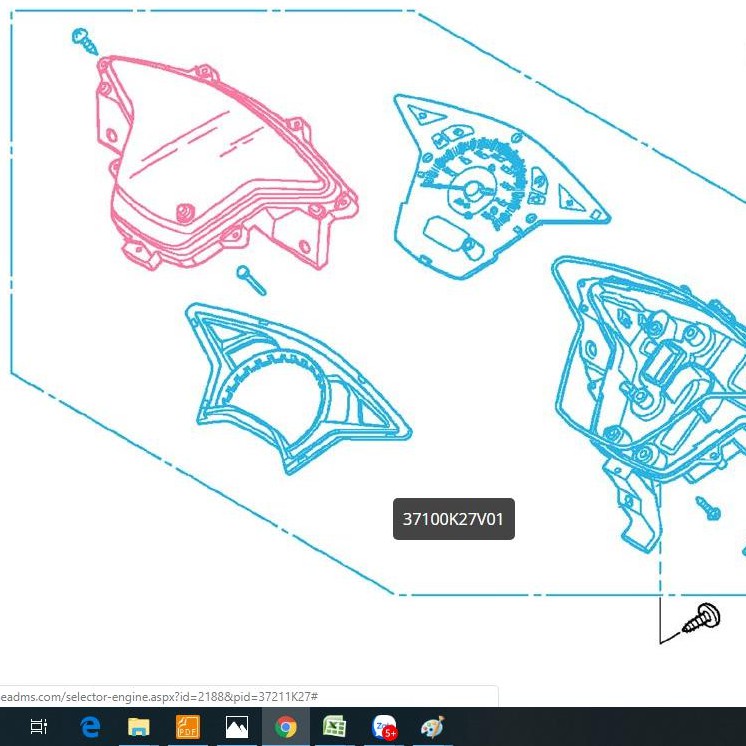Open Microsoft Excel from the taskbar

click(x=334, y=727)
